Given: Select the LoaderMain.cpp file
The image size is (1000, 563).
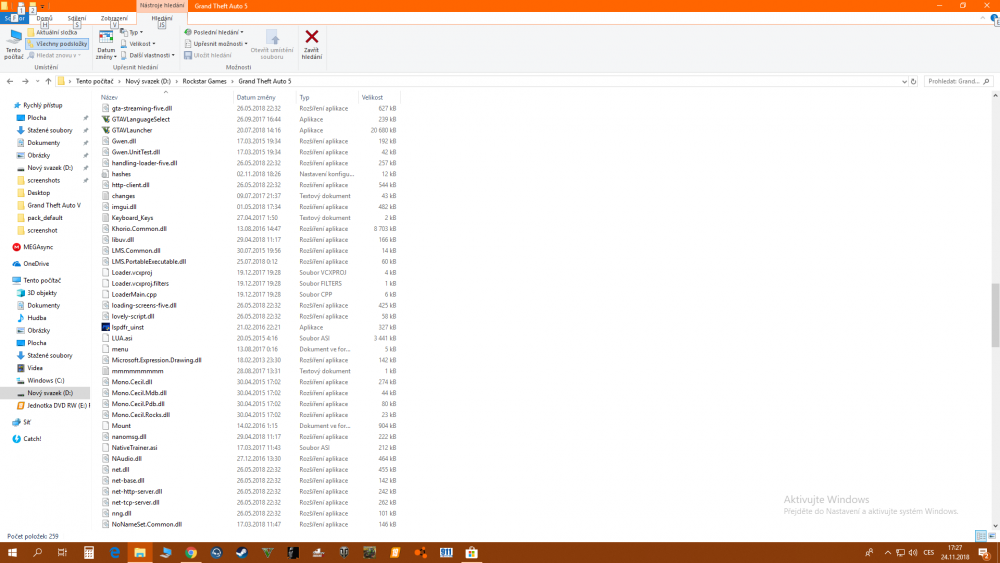Looking at the screenshot, I should (134, 295).
